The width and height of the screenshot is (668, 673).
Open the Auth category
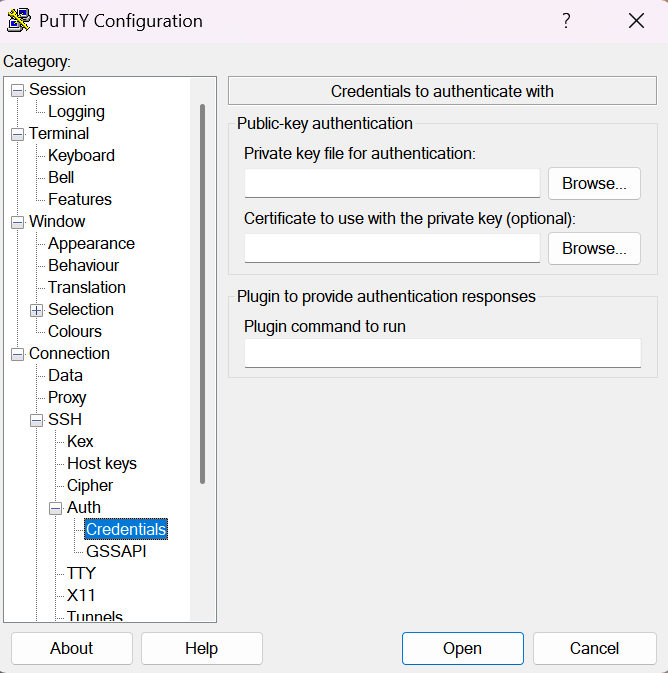coord(84,507)
